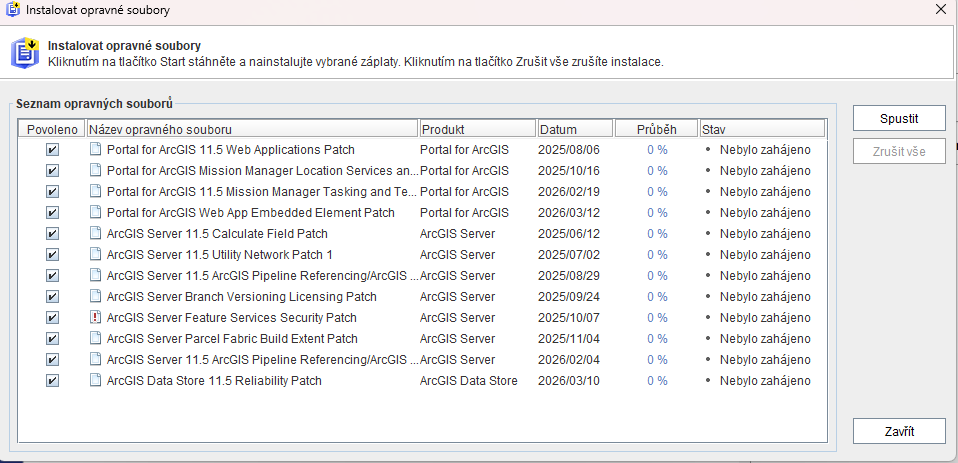
Task: Click Nebylo zahájeno status for date 2025/11/04 row
Action: [x=765, y=338]
